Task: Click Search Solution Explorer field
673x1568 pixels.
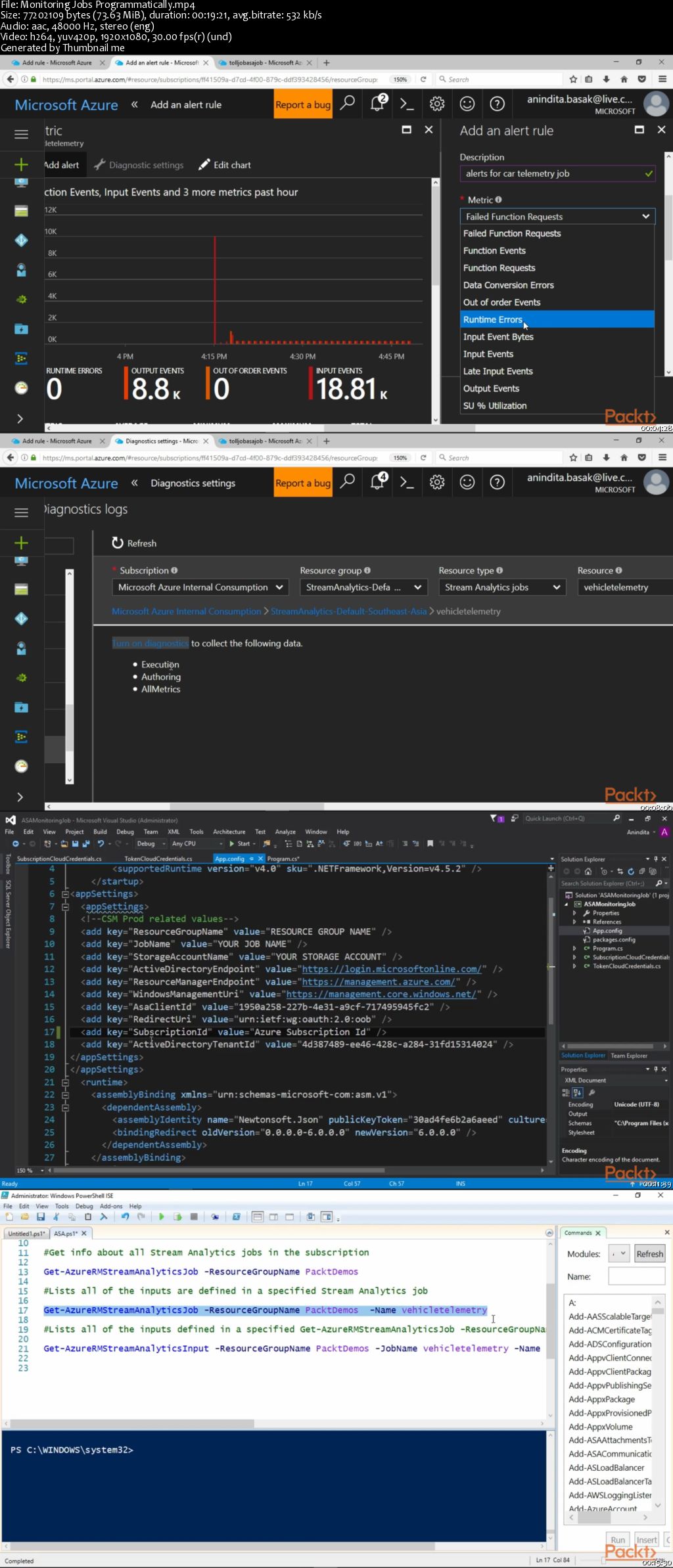Action: [615, 884]
